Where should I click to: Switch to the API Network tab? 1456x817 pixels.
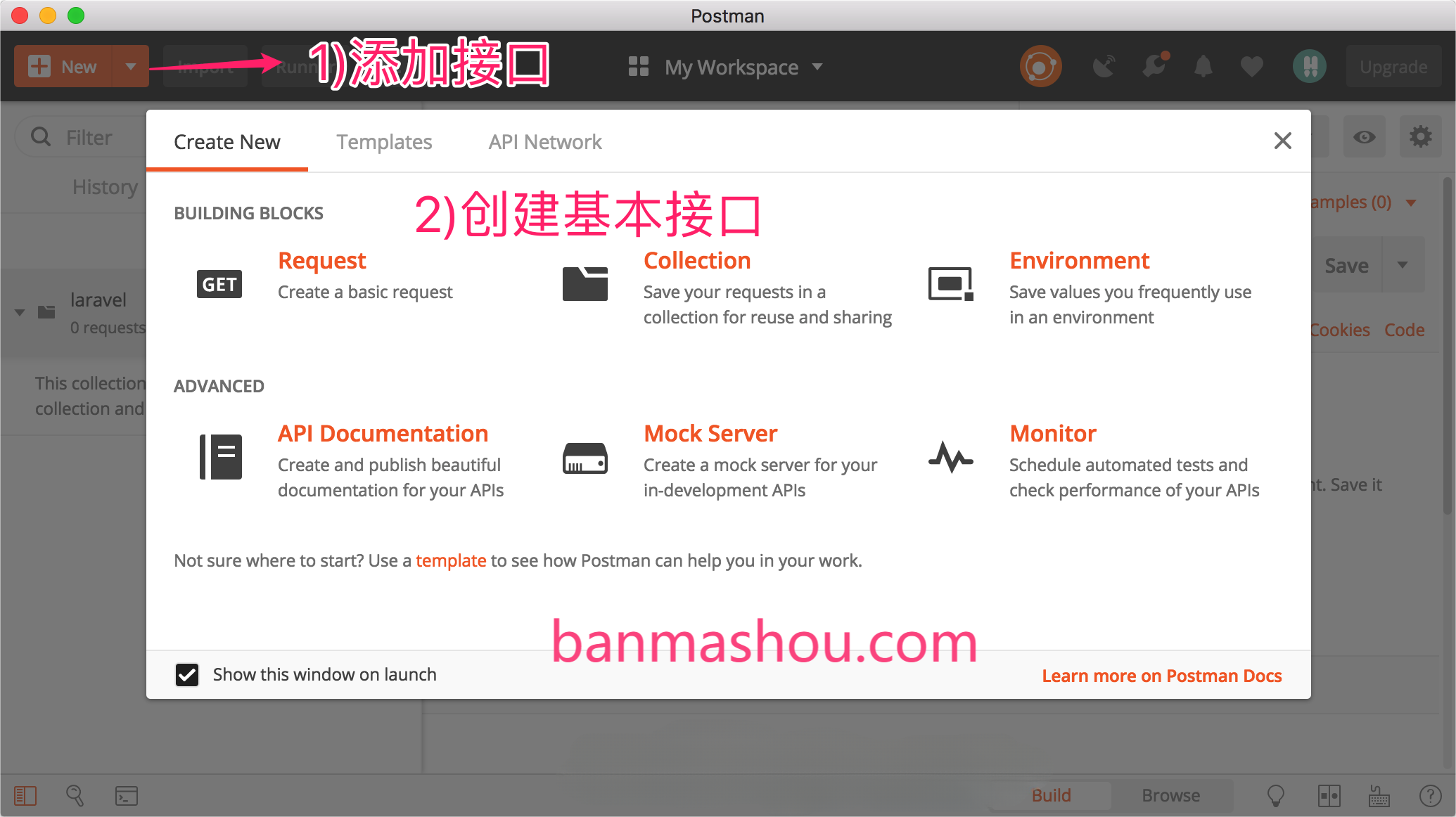tap(545, 142)
